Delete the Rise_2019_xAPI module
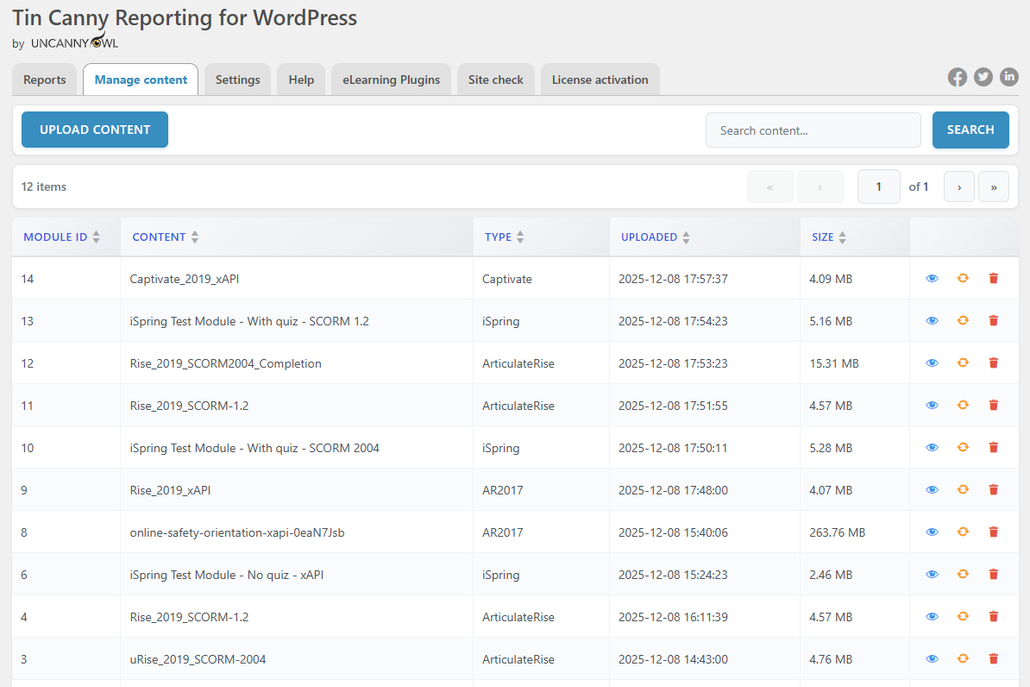 [993, 490]
